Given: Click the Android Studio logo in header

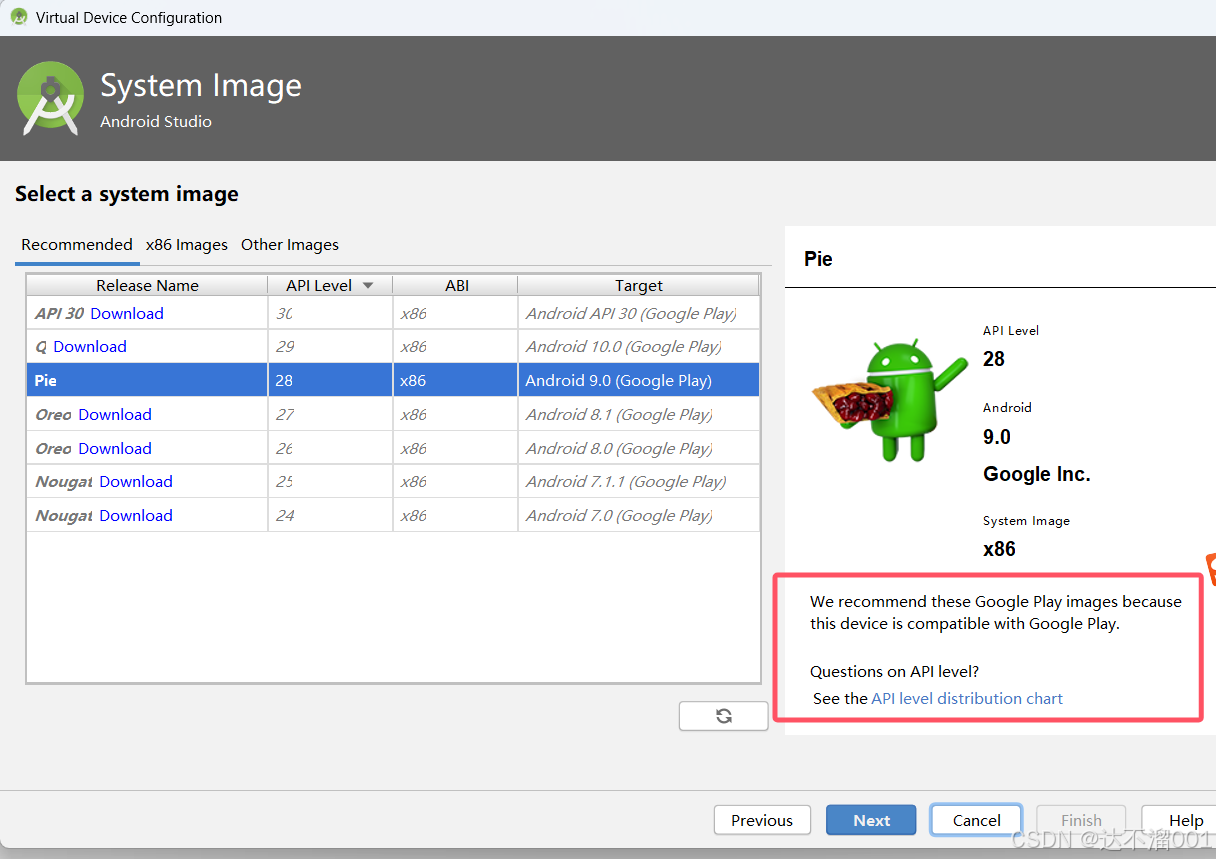Looking at the screenshot, I should pos(51,98).
